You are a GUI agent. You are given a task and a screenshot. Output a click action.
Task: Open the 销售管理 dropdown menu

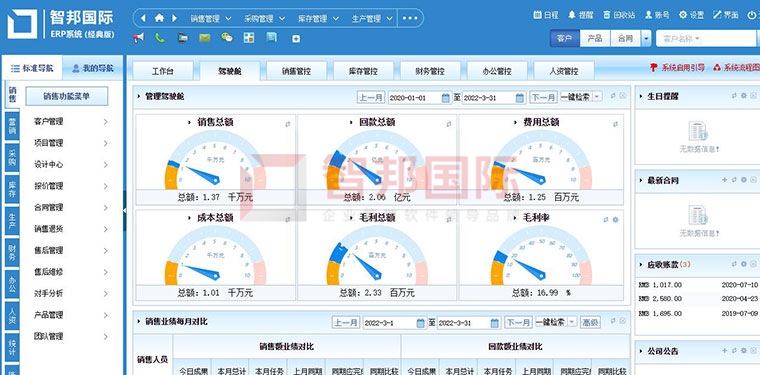tap(211, 18)
